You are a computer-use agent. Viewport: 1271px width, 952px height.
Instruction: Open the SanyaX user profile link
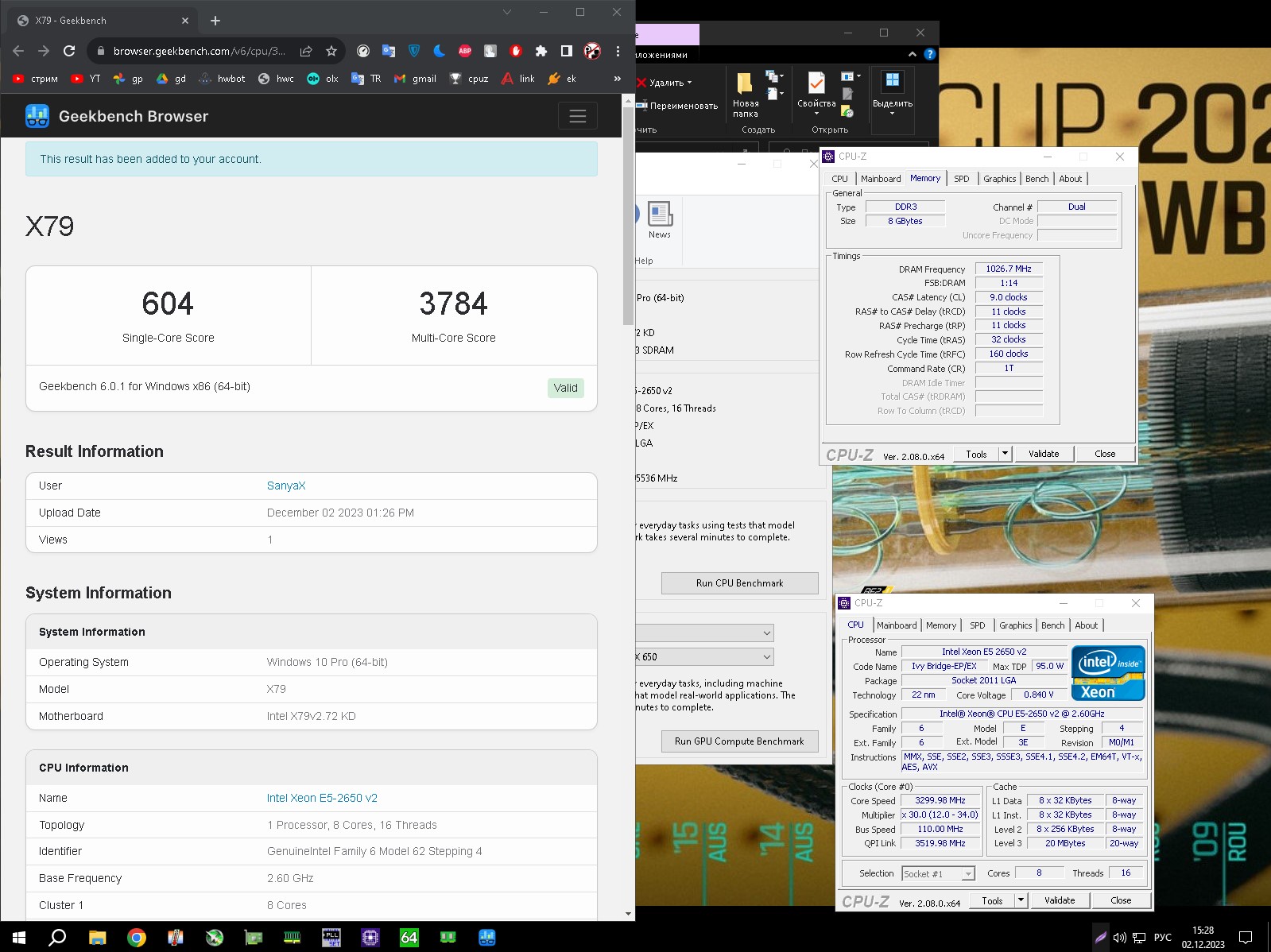[x=286, y=486]
